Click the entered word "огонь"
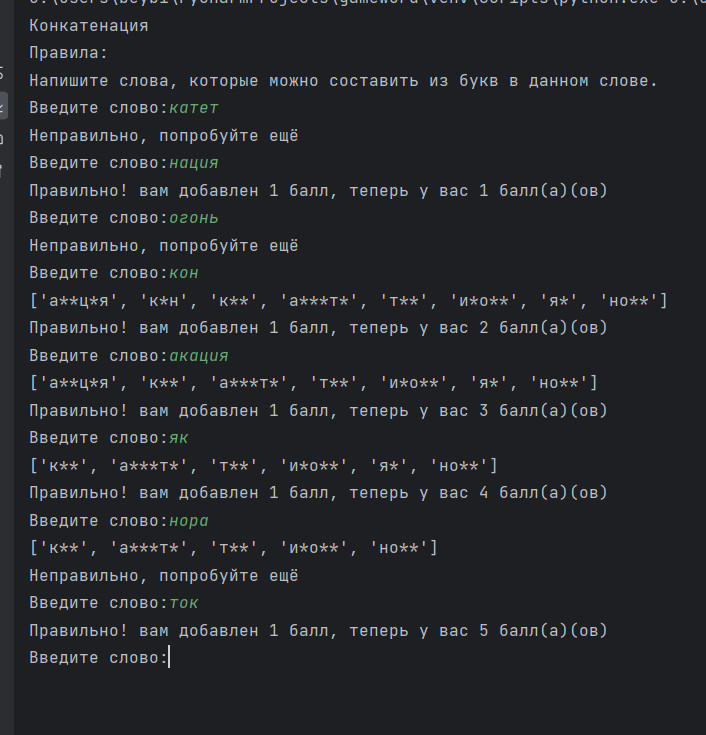The width and height of the screenshot is (706, 735). click(x=194, y=218)
